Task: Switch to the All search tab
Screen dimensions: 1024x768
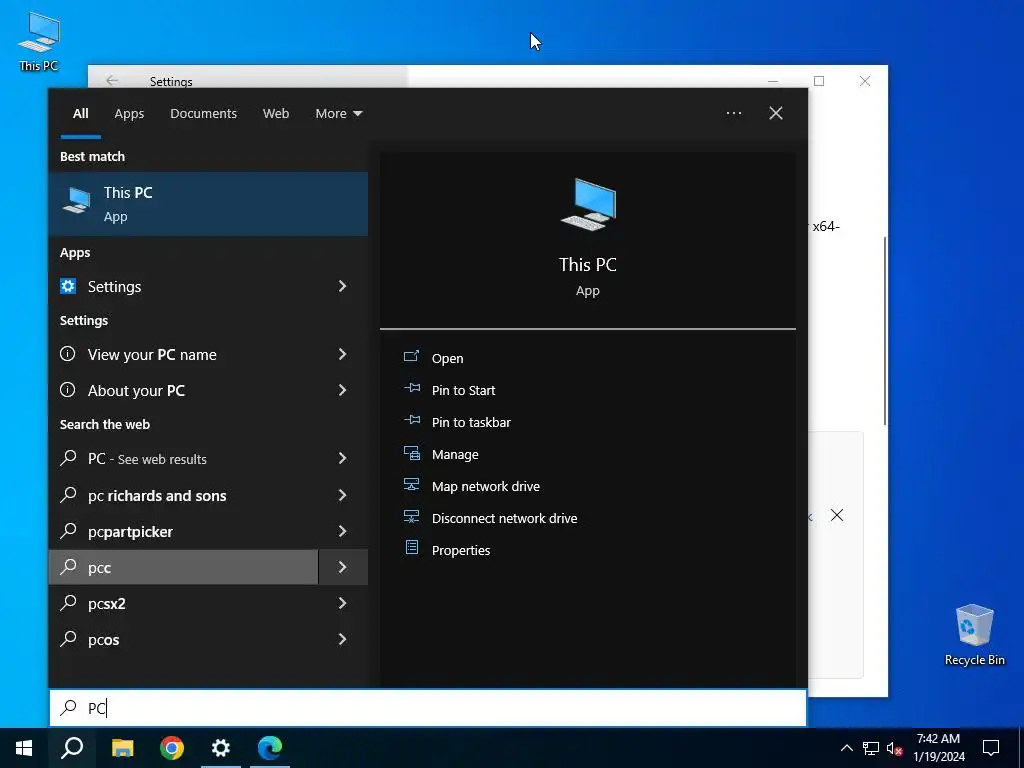Action: [80, 114]
